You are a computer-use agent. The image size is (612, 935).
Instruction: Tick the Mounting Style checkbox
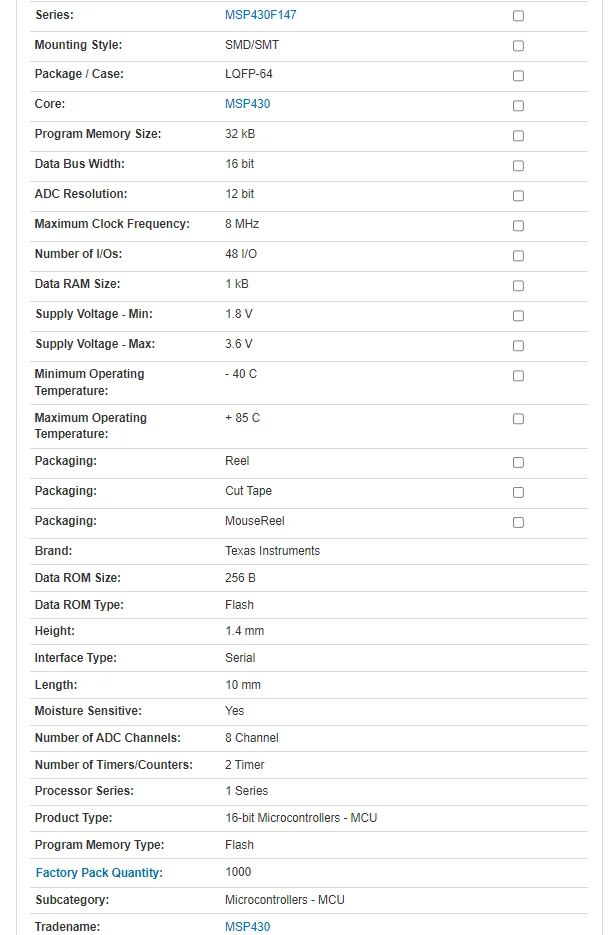click(x=518, y=46)
